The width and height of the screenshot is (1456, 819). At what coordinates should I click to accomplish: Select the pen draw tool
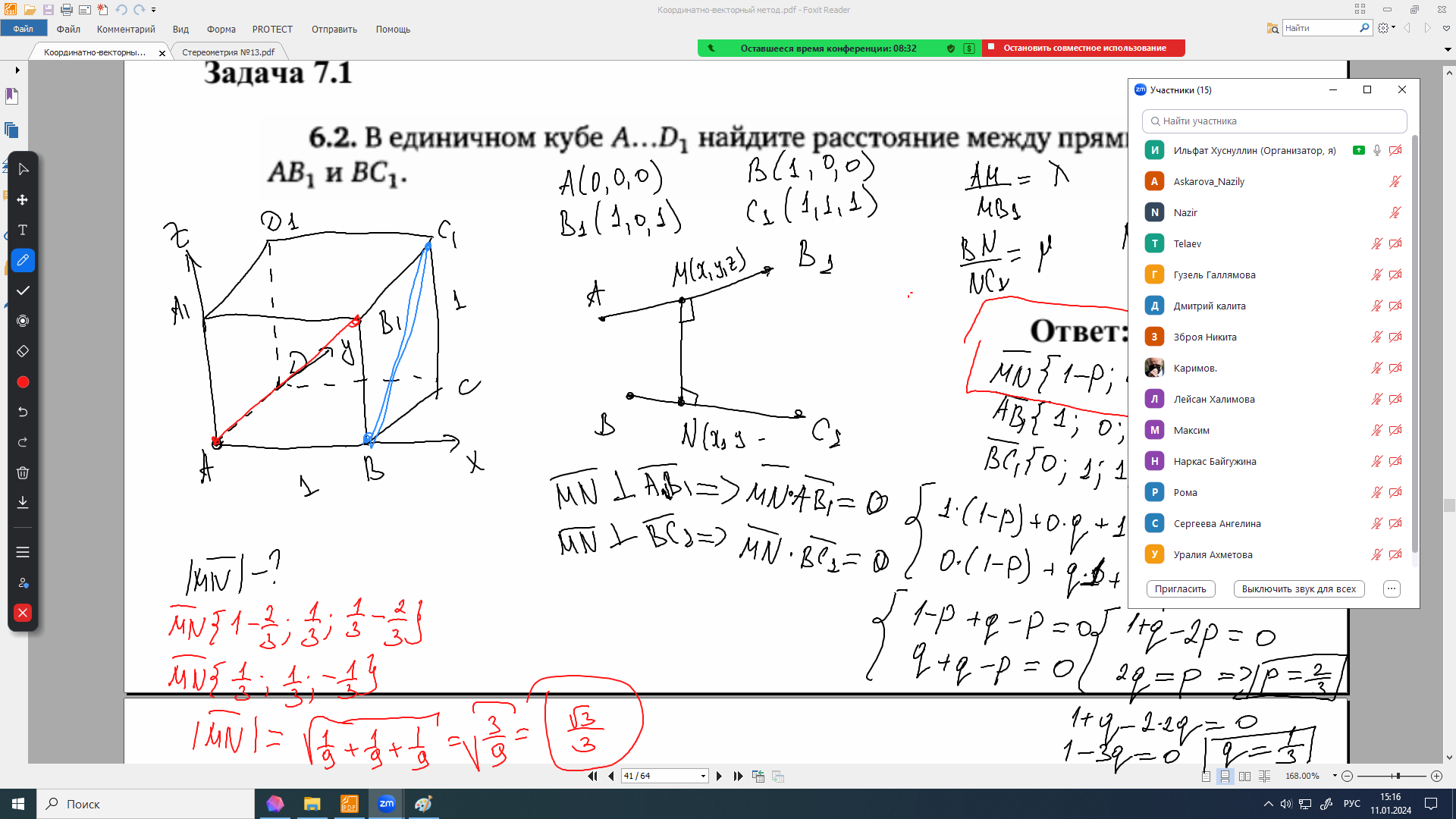(x=23, y=260)
